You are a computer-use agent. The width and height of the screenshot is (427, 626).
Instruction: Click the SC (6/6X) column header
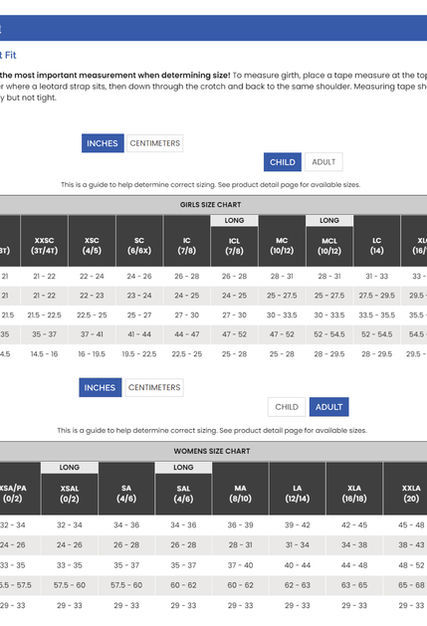pos(139,241)
